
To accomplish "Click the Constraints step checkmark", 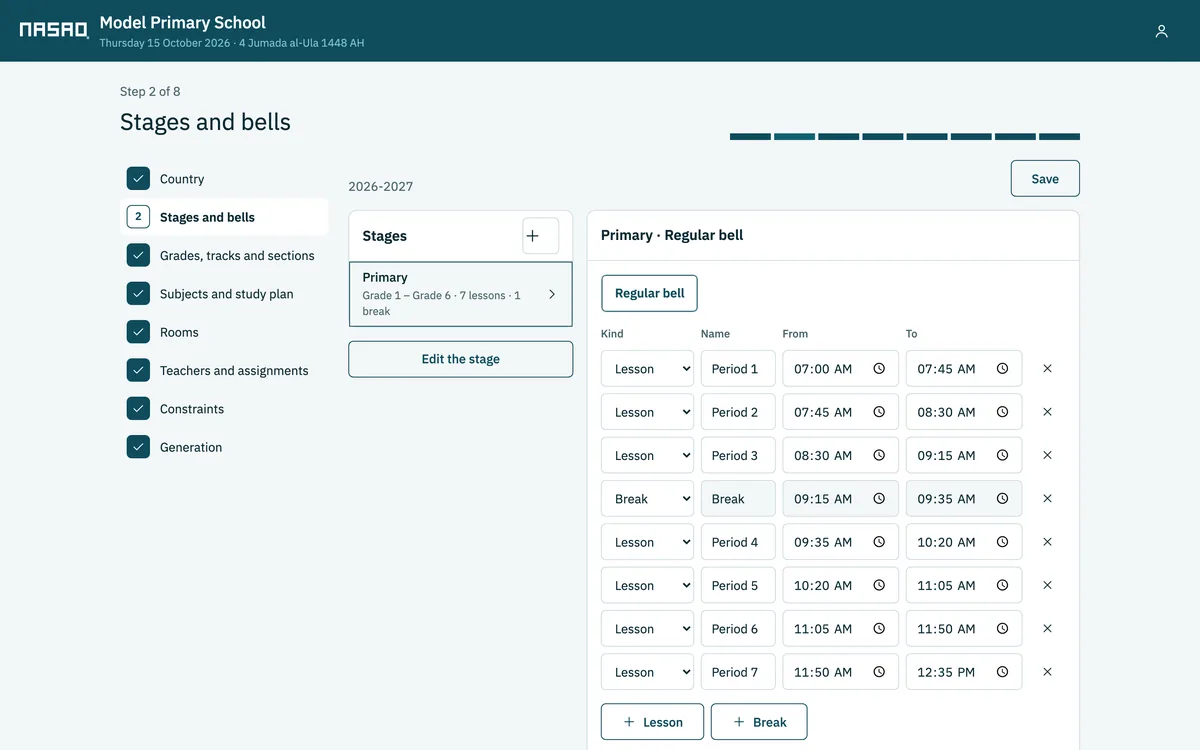I will (x=138, y=409).
